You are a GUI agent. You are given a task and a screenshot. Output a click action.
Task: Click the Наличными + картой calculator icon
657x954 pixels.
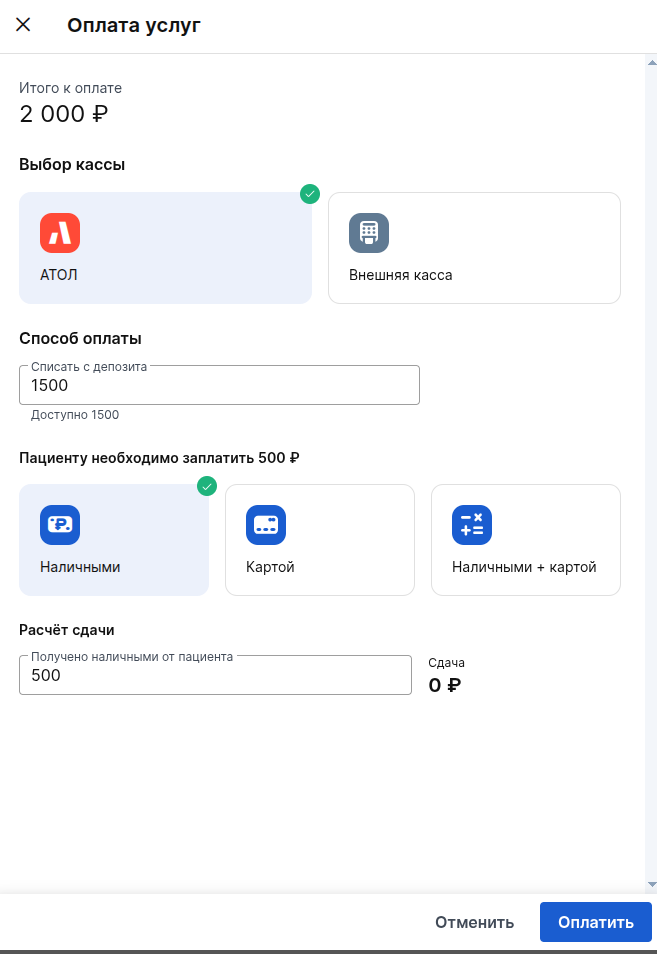click(x=471, y=525)
